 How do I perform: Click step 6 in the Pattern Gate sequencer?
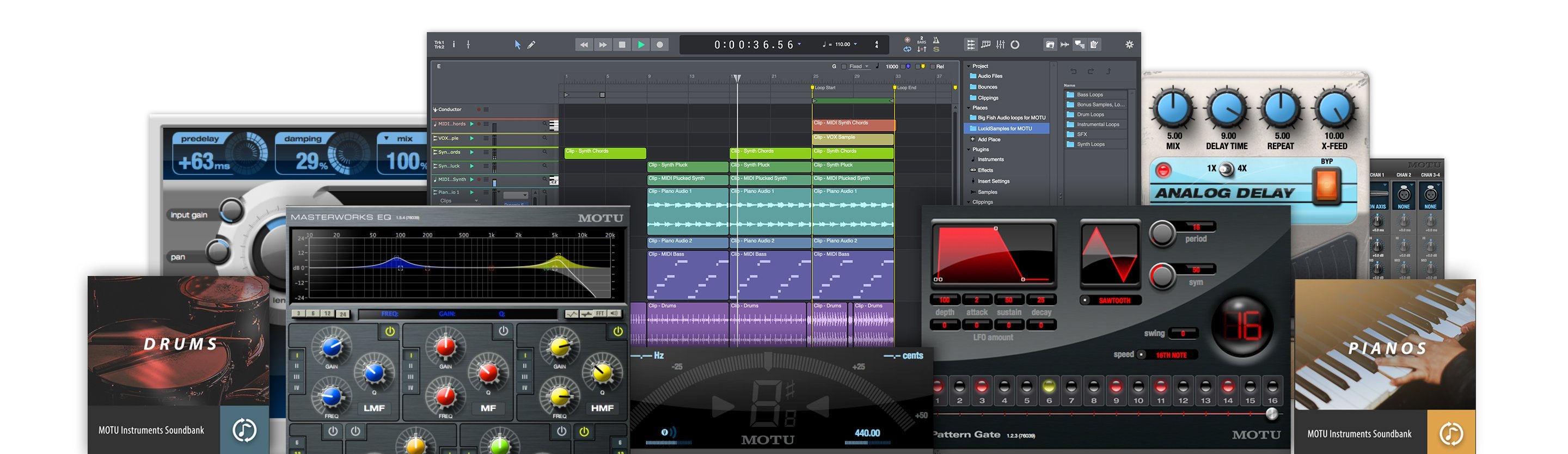click(1049, 386)
